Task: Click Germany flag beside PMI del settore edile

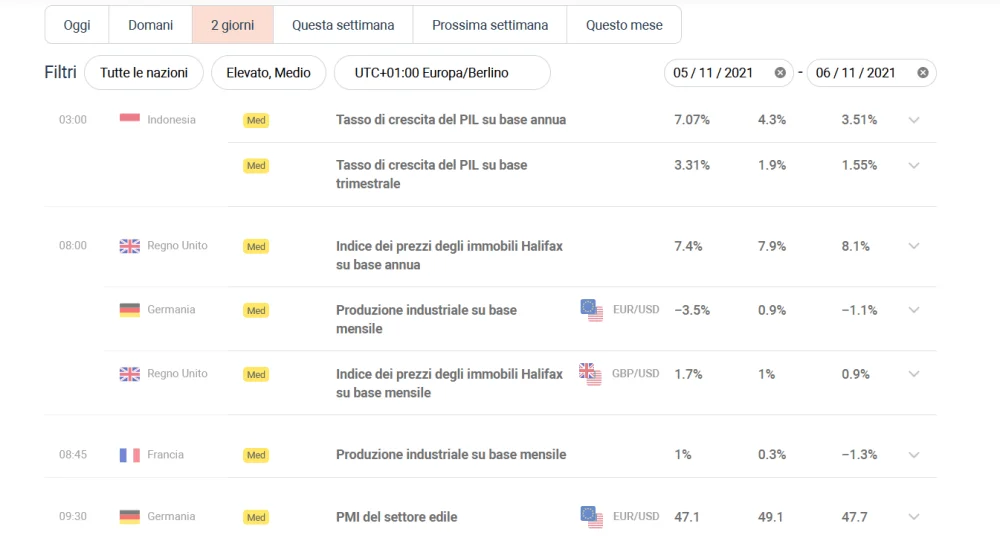Action: (129, 516)
